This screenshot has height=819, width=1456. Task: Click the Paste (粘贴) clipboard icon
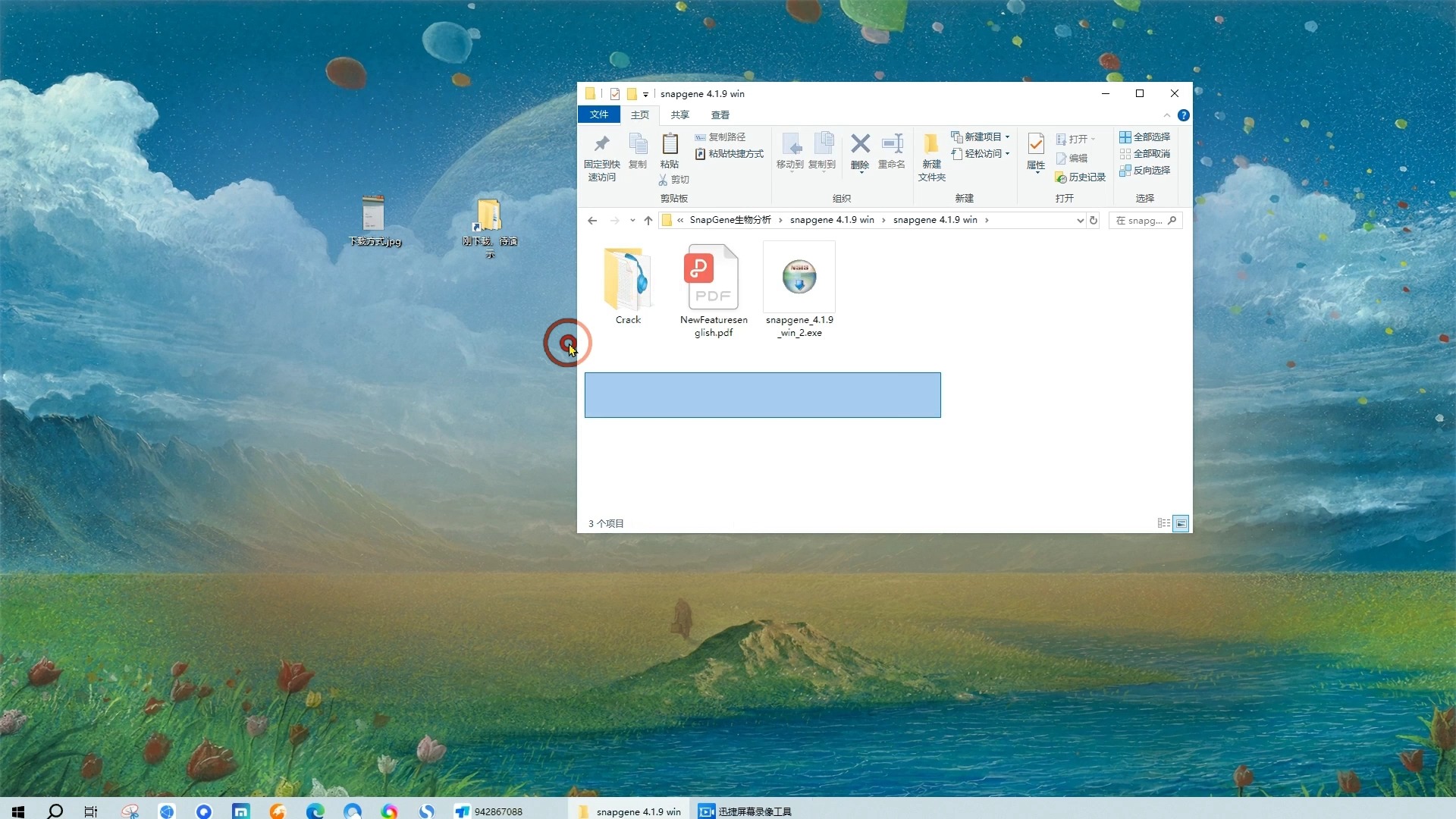pos(670,144)
